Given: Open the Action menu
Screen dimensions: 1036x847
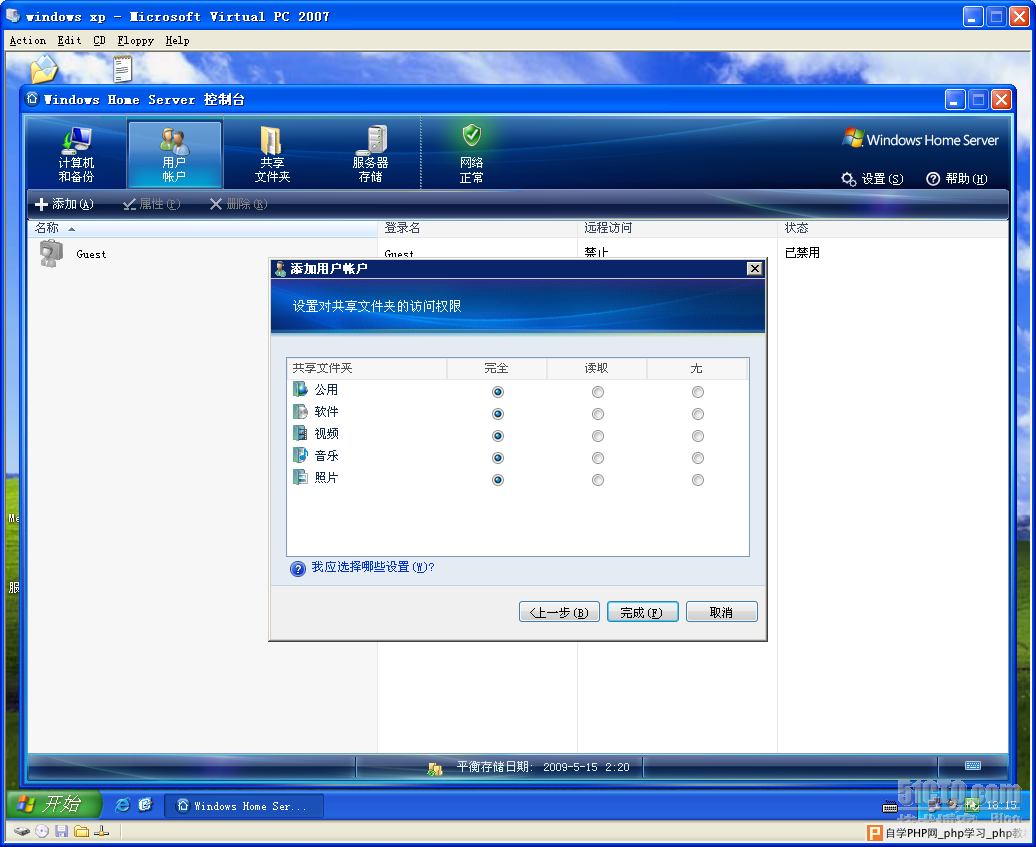Looking at the screenshot, I should (28, 40).
